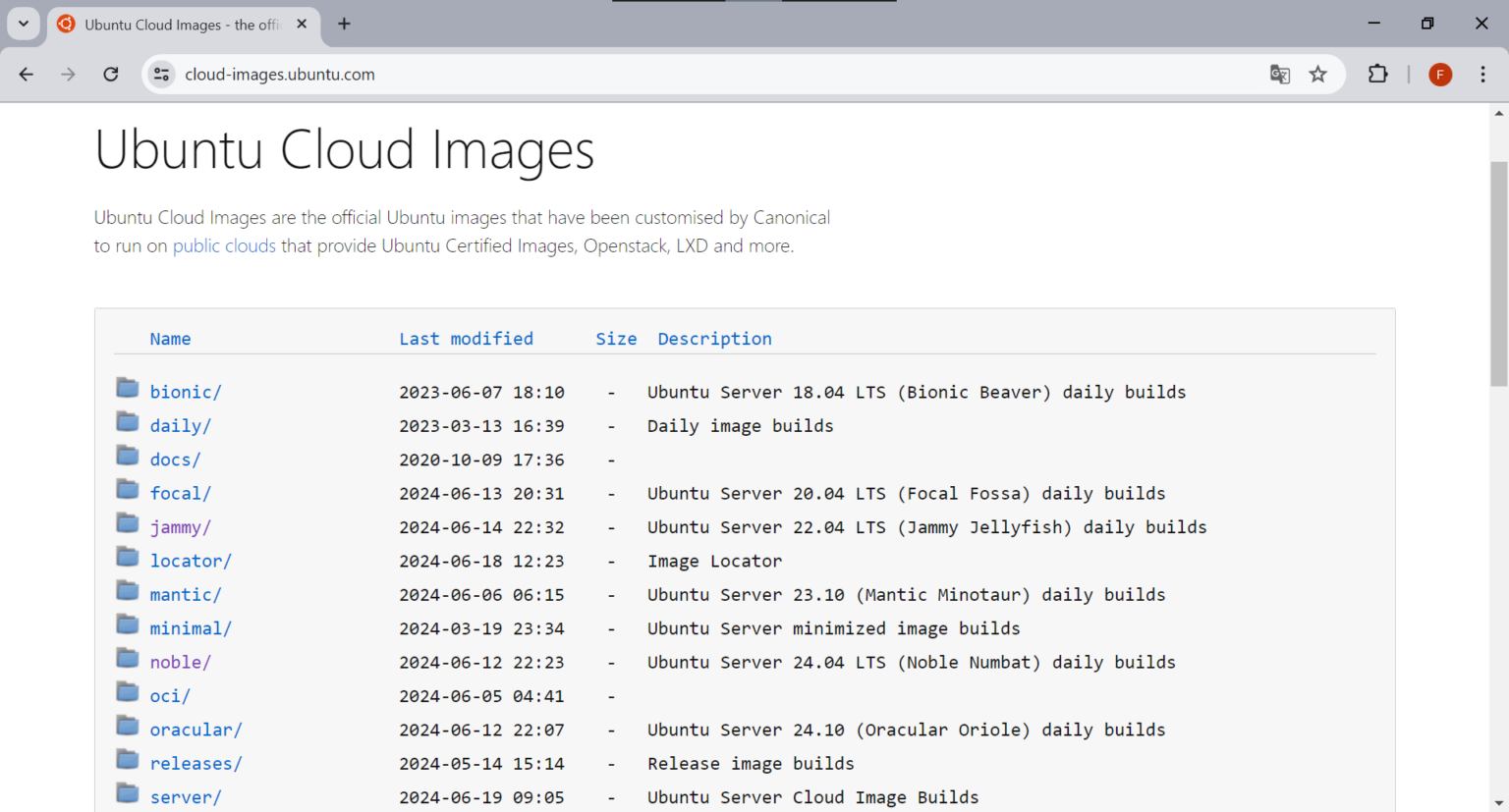The width and height of the screenshot is (1509, 812).
Task: Open the jammy/ directory link
Action: tap(180, 527)
